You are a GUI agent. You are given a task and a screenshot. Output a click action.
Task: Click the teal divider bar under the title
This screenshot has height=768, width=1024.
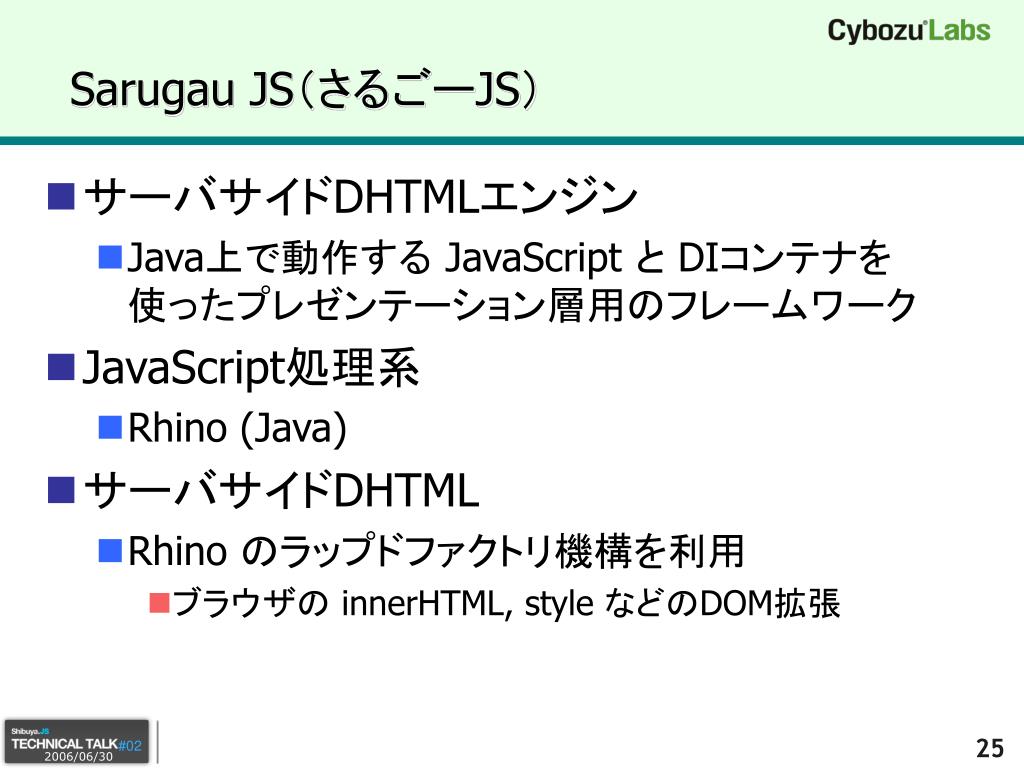tap(512, 141)
